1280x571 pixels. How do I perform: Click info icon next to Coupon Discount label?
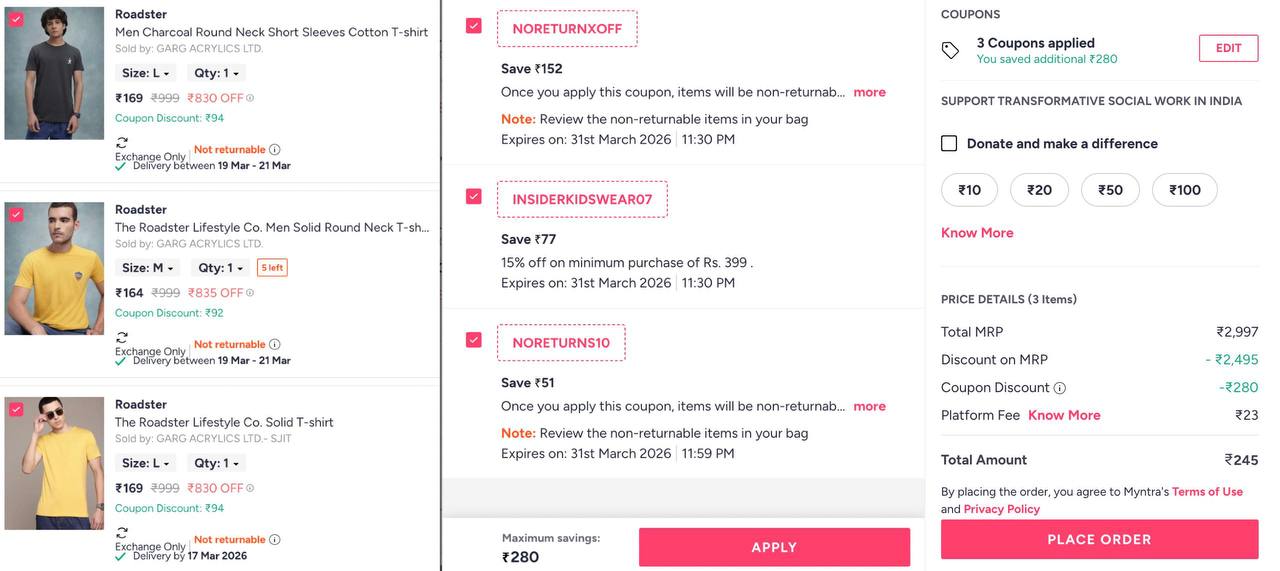[1060, 388]
